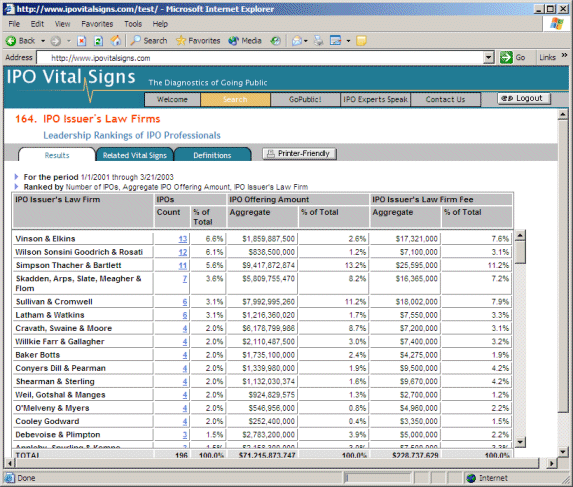Image resolution: width=573 pixels, height=487 pixels.
Task: Click the green Go arrow button
Action: point(506,57)
